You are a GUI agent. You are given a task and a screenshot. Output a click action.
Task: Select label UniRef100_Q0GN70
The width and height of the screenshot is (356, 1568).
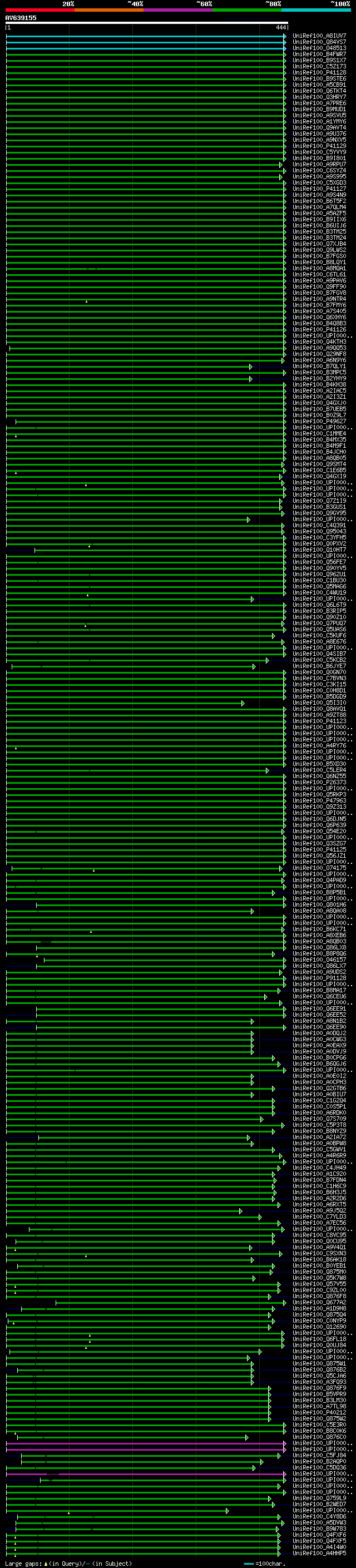click(x=319, y=672)
